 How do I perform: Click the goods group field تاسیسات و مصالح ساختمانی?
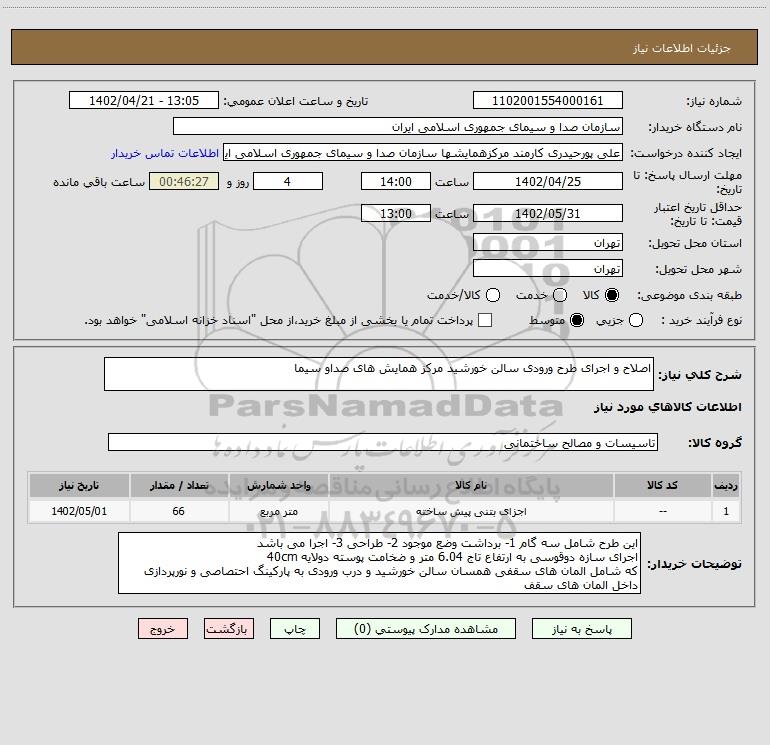click(x=383, y=442)
